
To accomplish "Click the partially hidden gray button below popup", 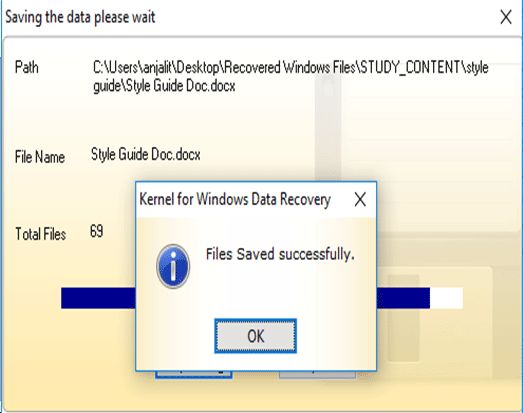I will pyautogui.click(x=317, y=375).
